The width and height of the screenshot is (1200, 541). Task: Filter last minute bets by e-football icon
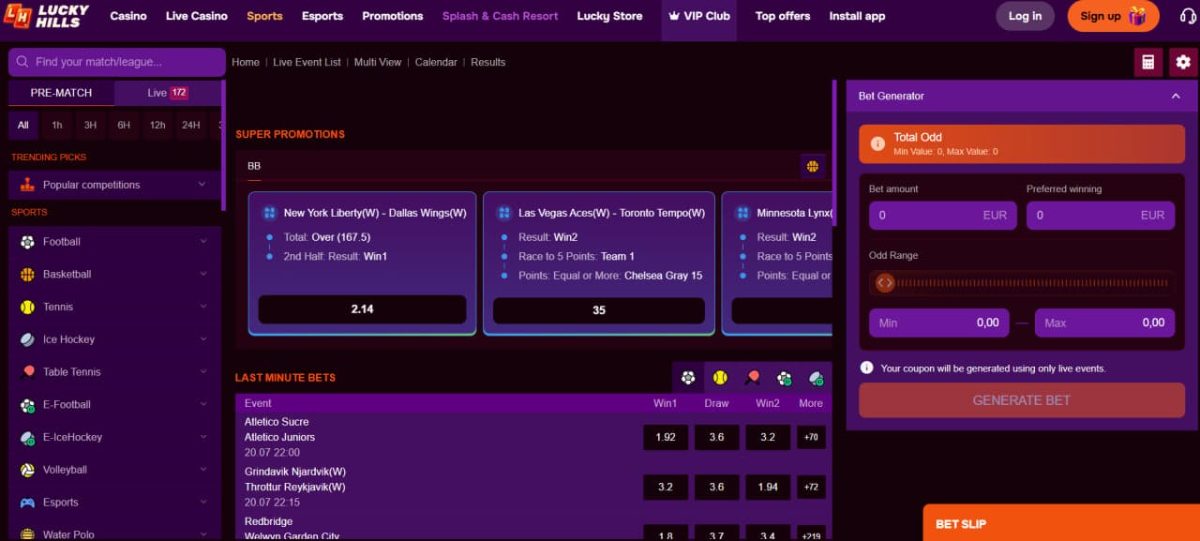tap(784, 378)
